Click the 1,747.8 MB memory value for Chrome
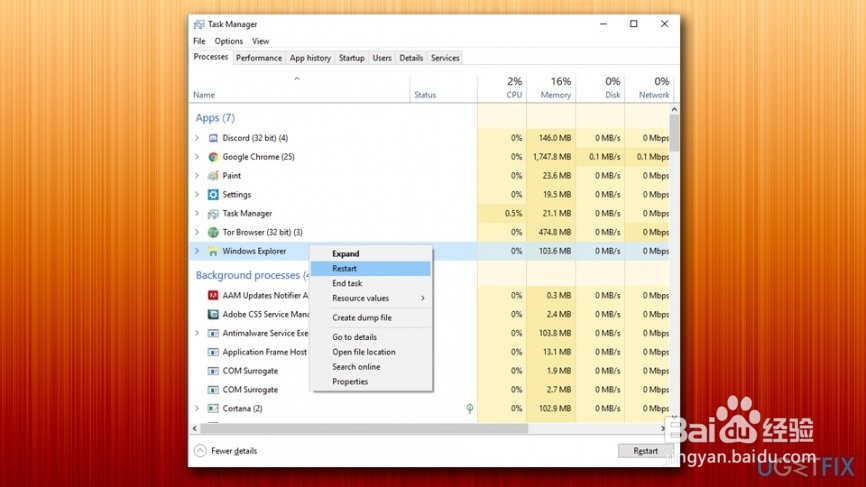This screenshot has height=487, width=866. tap(552, 157)
